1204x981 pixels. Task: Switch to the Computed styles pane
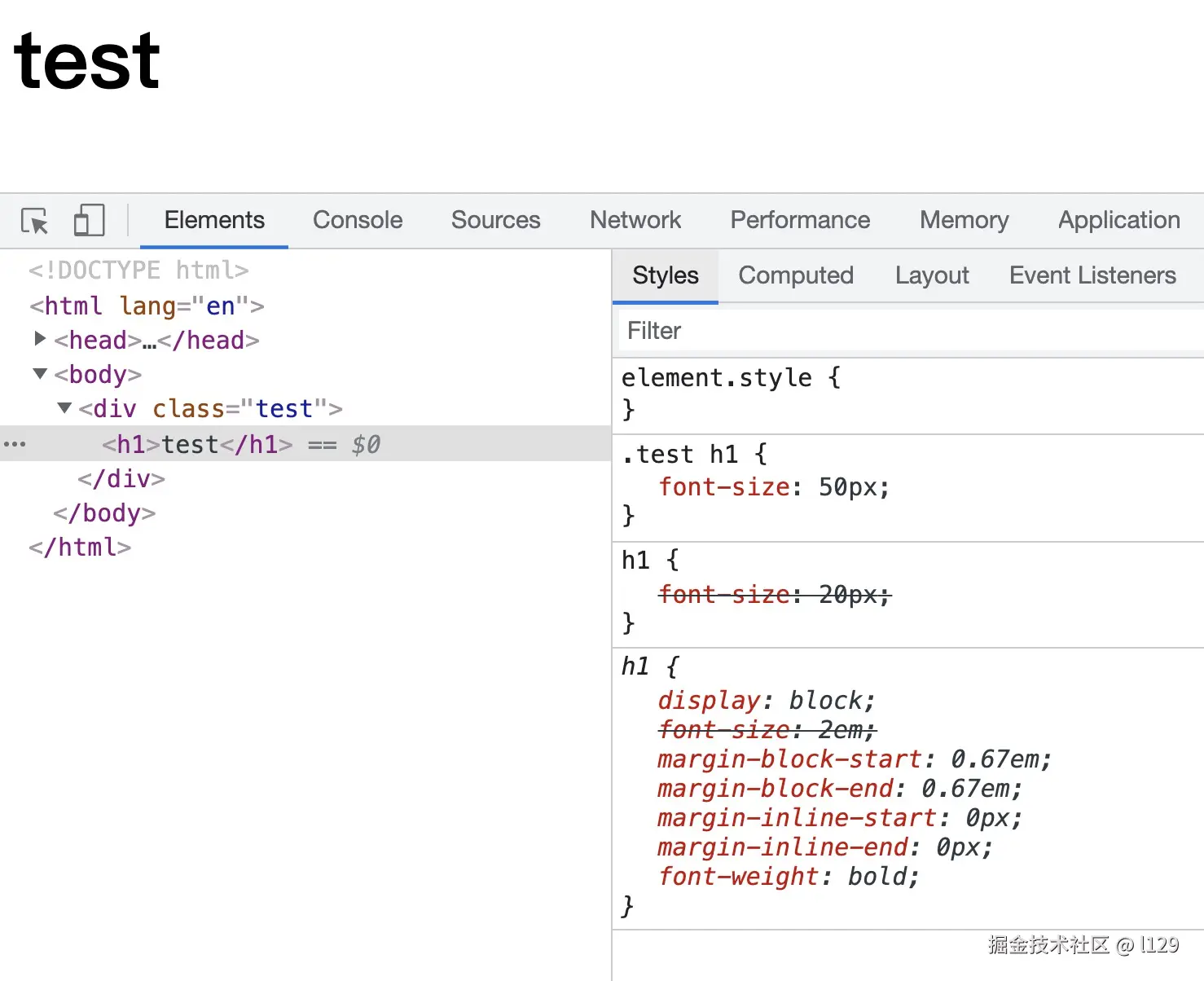point(796,275)
